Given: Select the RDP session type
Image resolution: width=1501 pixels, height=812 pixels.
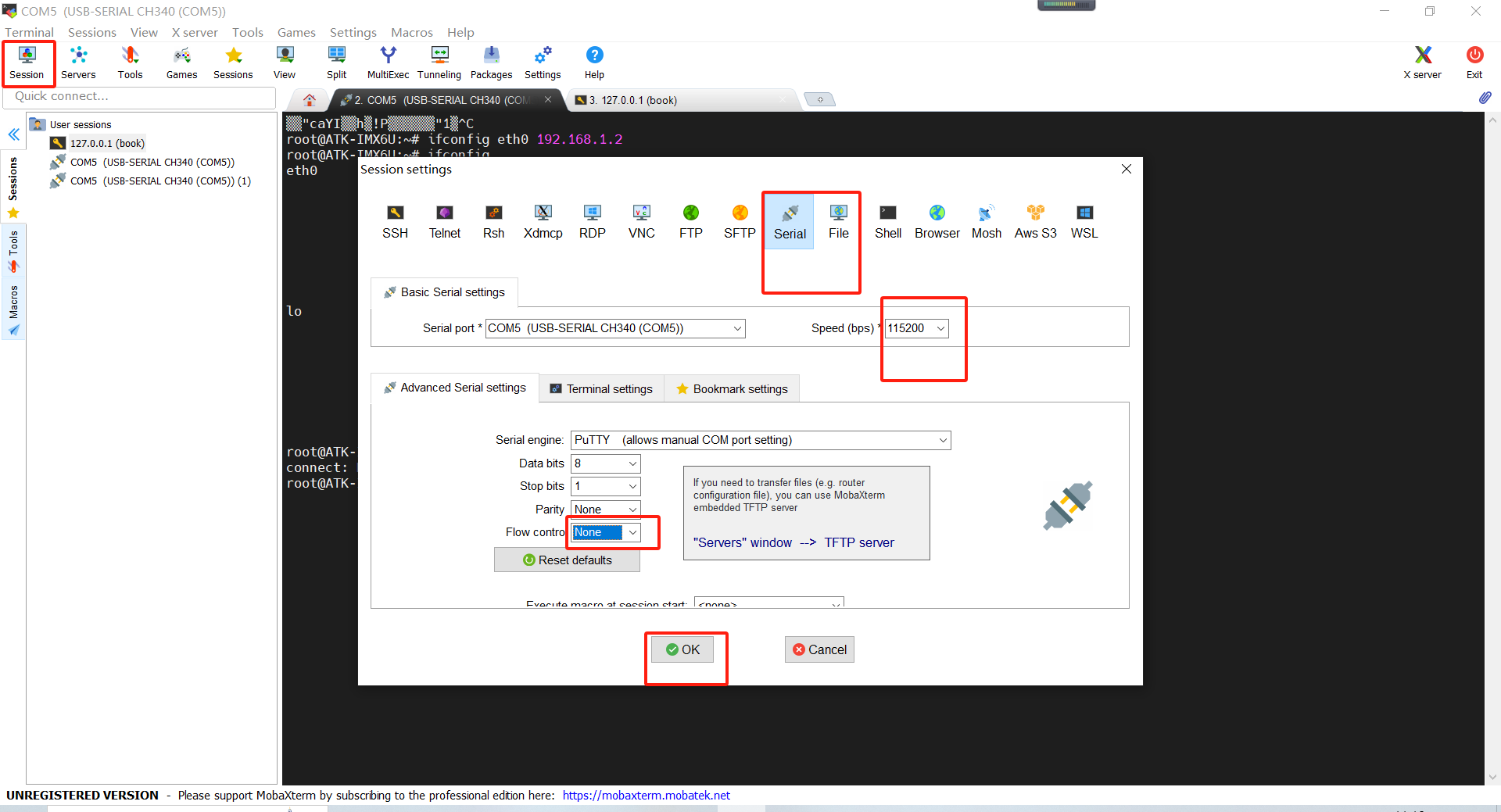Looking at the screenshot, I should (593, 222).
